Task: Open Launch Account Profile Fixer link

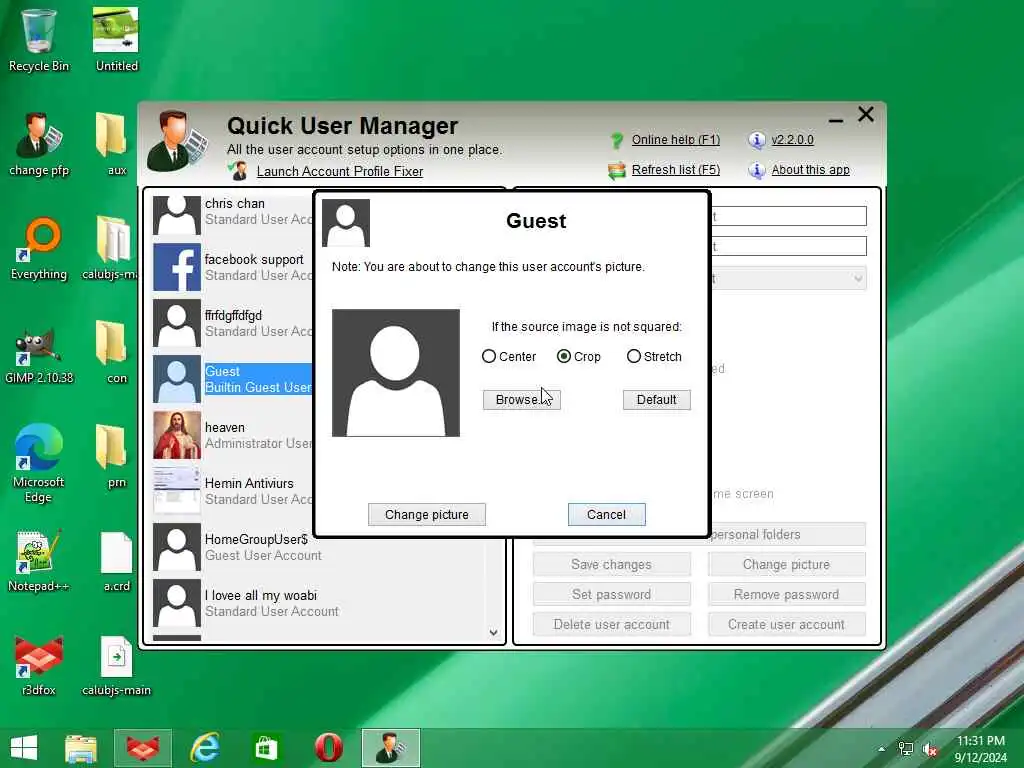Action: point(340,172)
